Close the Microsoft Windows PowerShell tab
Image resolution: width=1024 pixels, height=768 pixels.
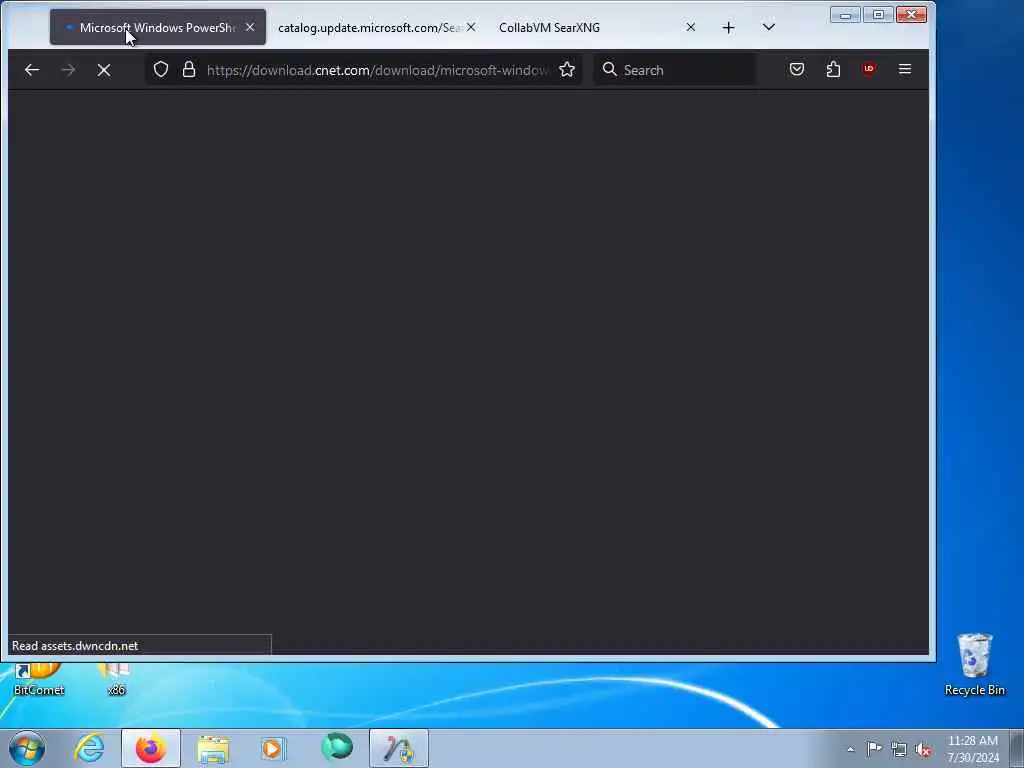[x=249, y=27]
